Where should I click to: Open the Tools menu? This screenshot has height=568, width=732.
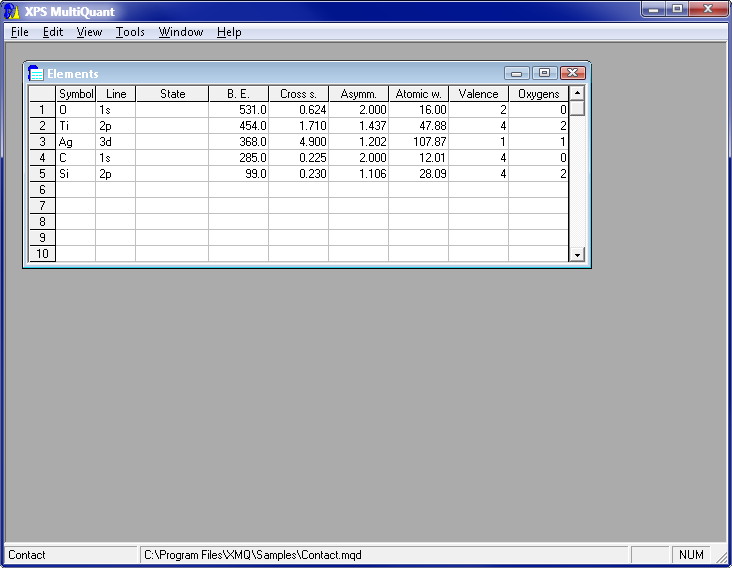(x=130, y=32)
